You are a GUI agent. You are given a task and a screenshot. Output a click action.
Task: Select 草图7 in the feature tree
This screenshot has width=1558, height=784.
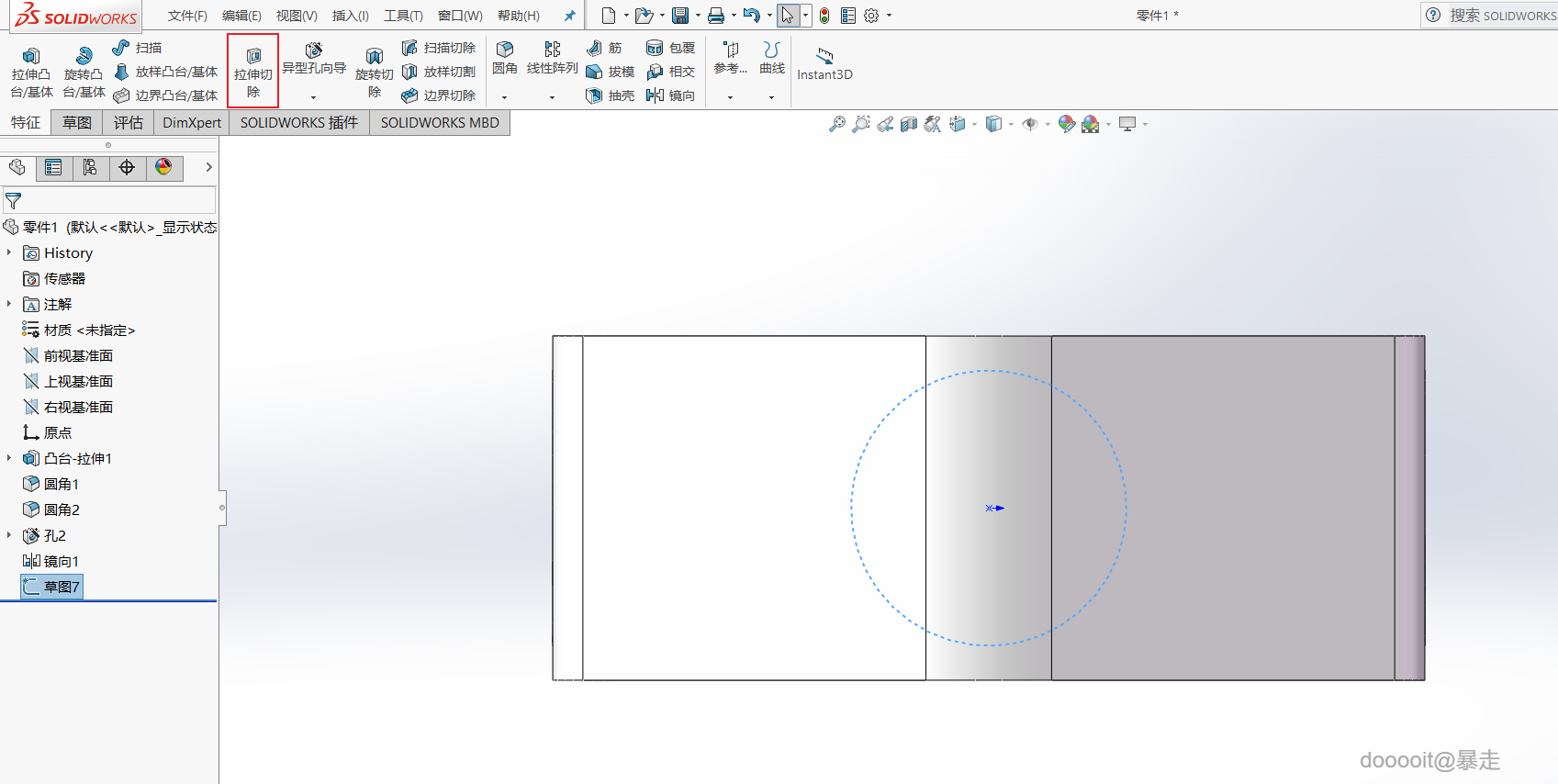61,587
